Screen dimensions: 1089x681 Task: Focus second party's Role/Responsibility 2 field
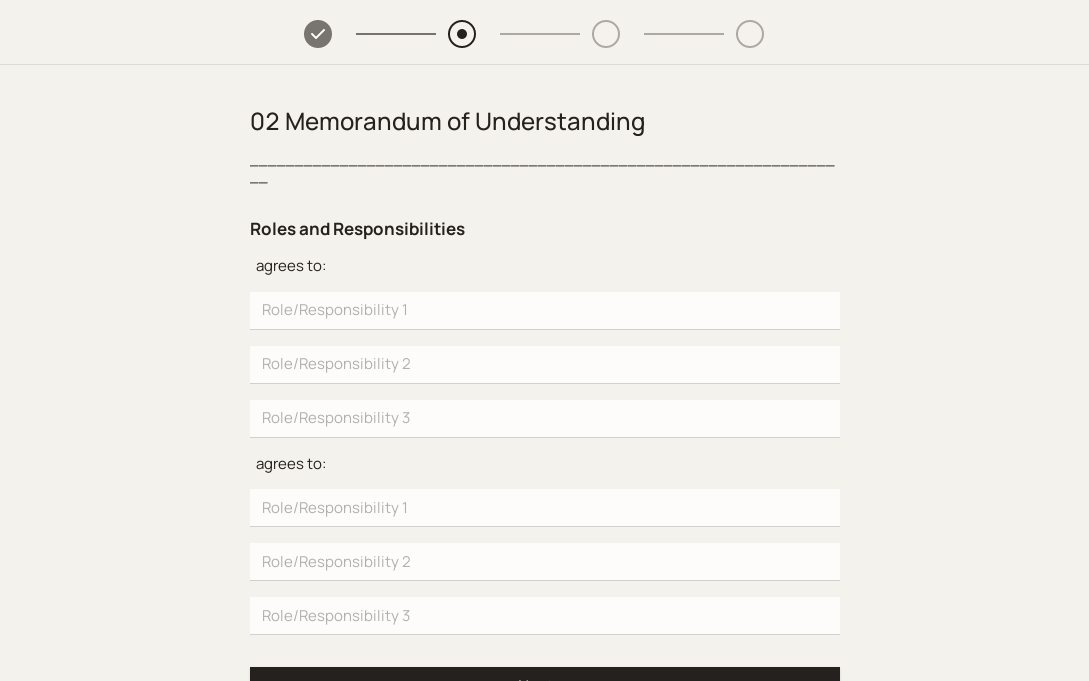pyautogui.click(x=545, y=562)
